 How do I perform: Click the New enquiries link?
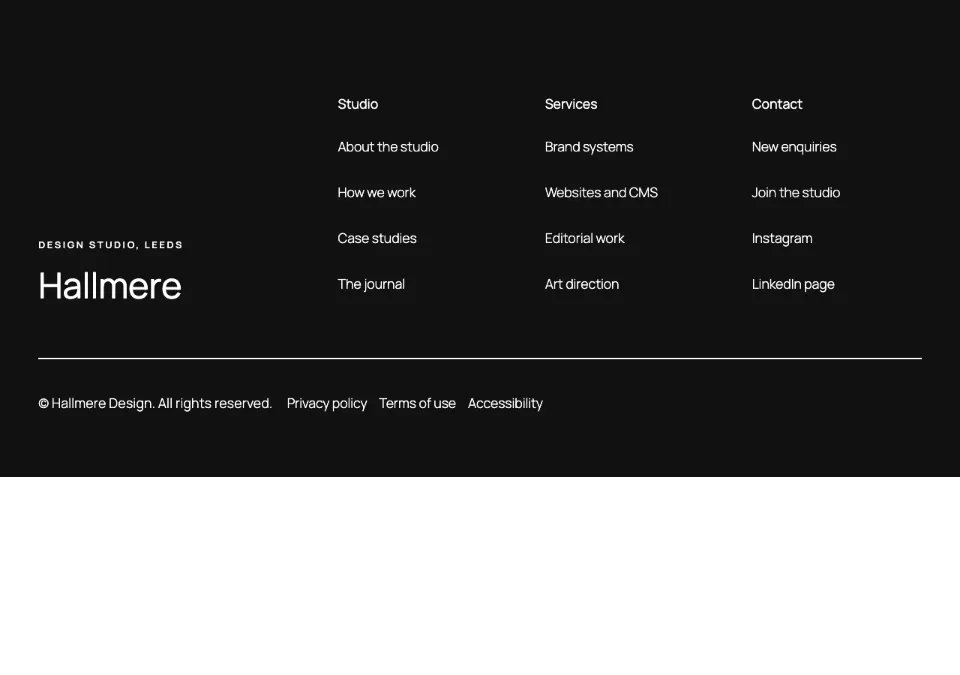coord(793,147)
